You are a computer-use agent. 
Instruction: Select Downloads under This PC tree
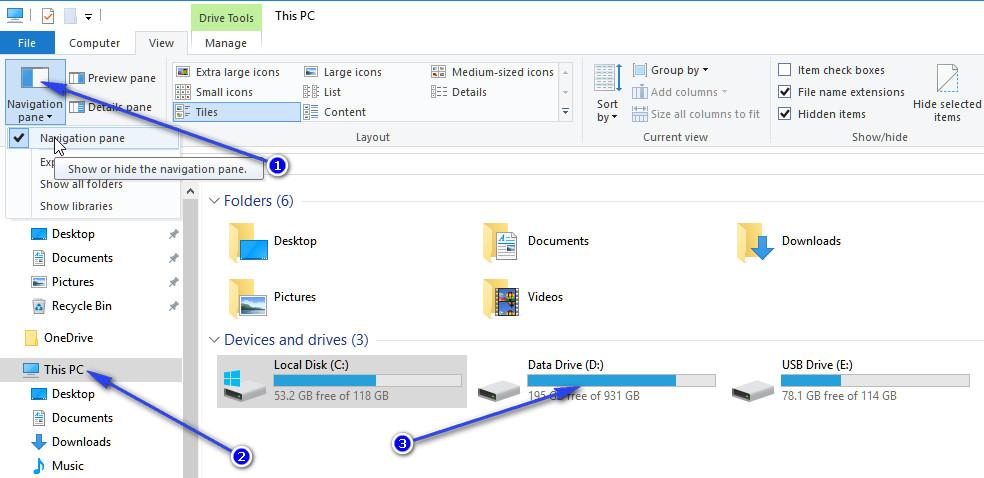click(82, 442)
